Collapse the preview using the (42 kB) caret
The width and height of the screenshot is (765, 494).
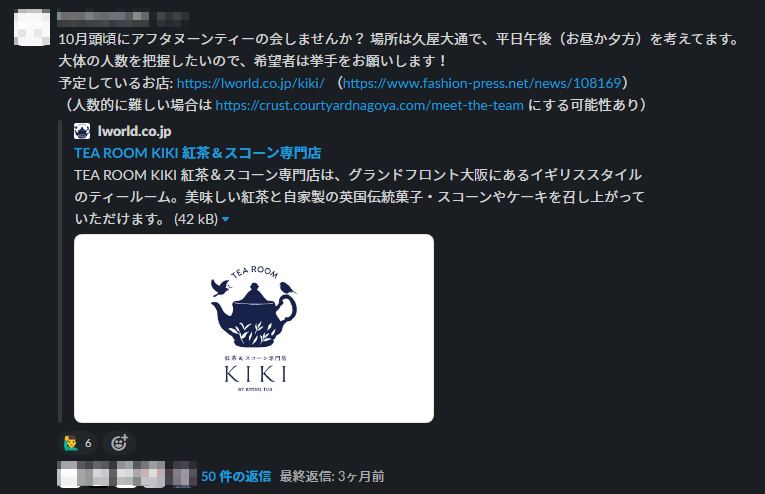point(225,219)
